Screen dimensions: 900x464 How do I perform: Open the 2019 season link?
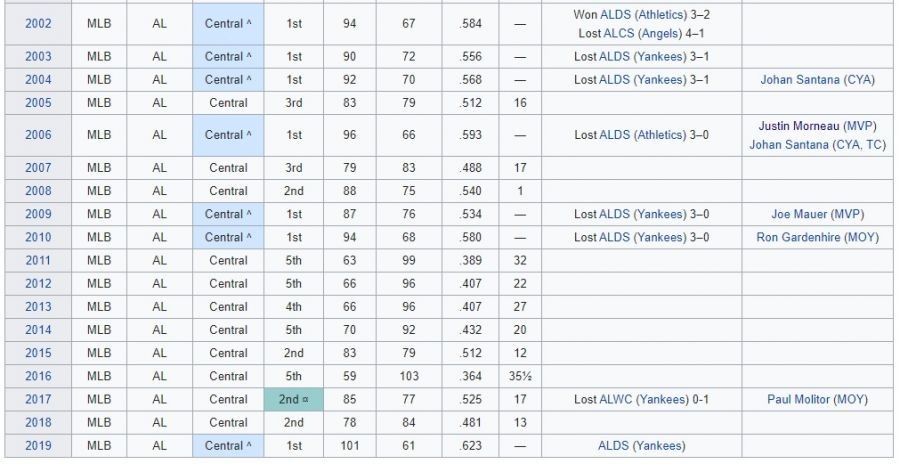pyautogui.click(x=38, y=446)
